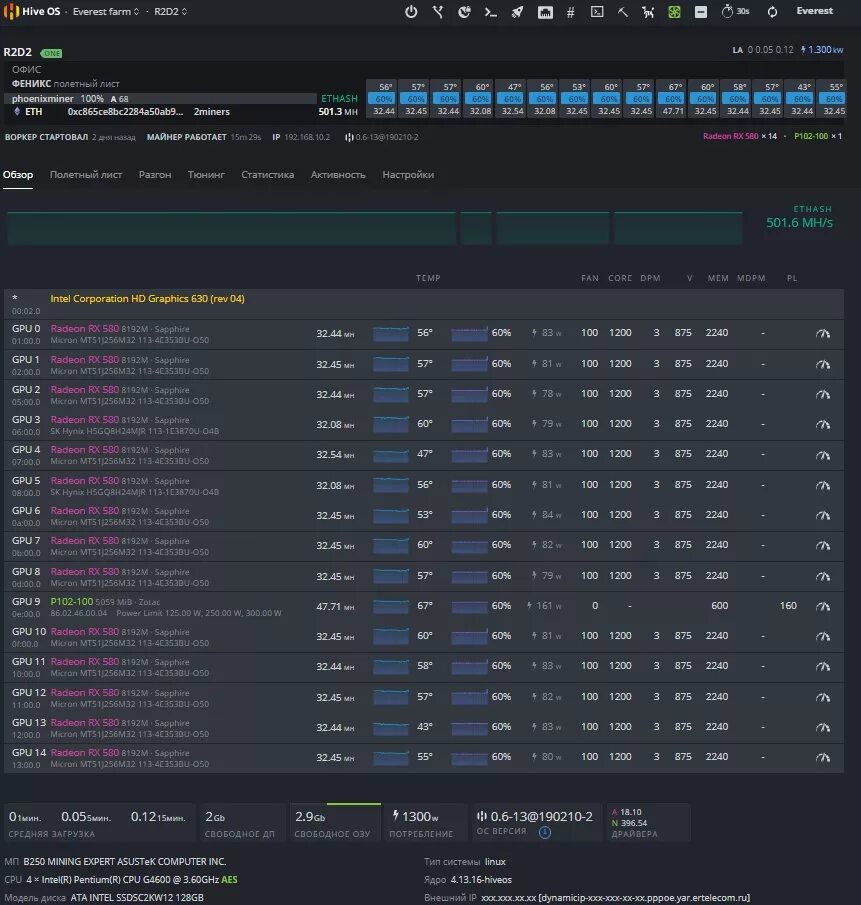Click the phoenixminer miner name
The width and height of the screenshot is (861, 905).
(43, 99)
